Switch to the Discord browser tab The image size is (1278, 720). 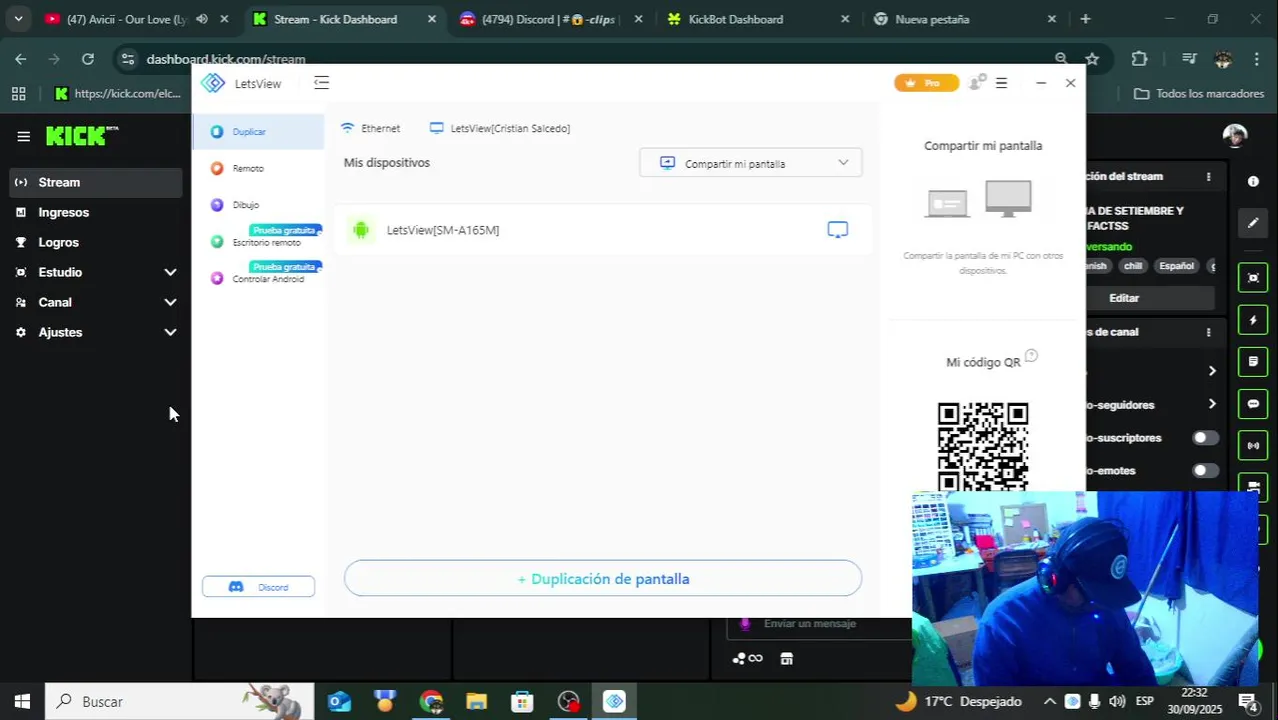coord(550,19)
